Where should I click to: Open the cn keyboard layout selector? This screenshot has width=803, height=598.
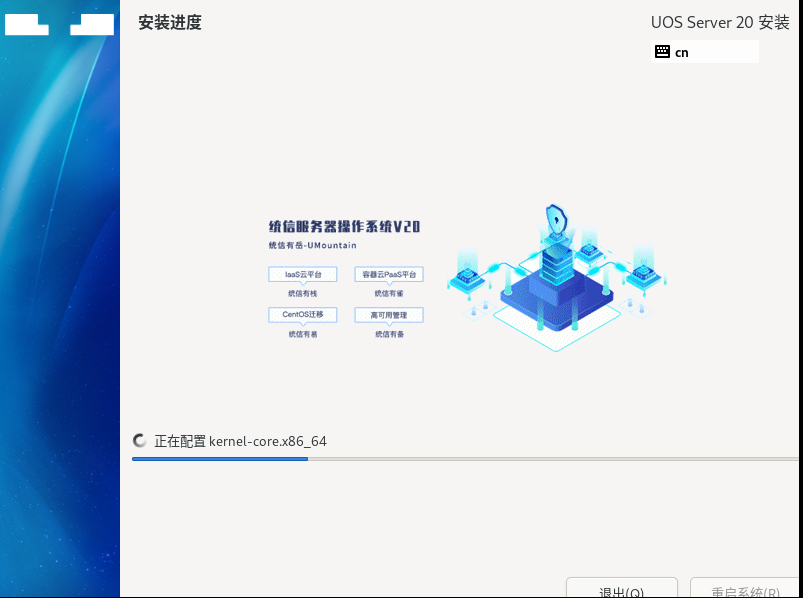click(x=705, y=52)
